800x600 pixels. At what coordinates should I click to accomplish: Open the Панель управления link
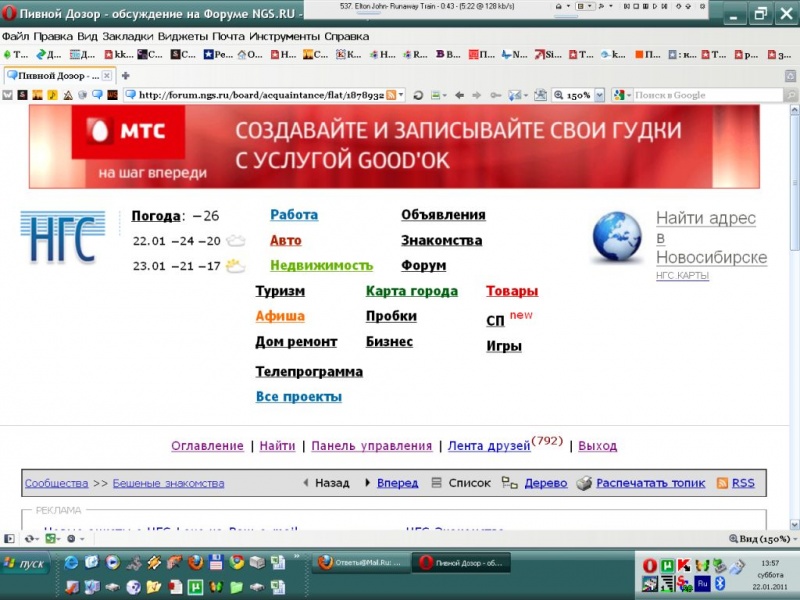pos(371,446)
